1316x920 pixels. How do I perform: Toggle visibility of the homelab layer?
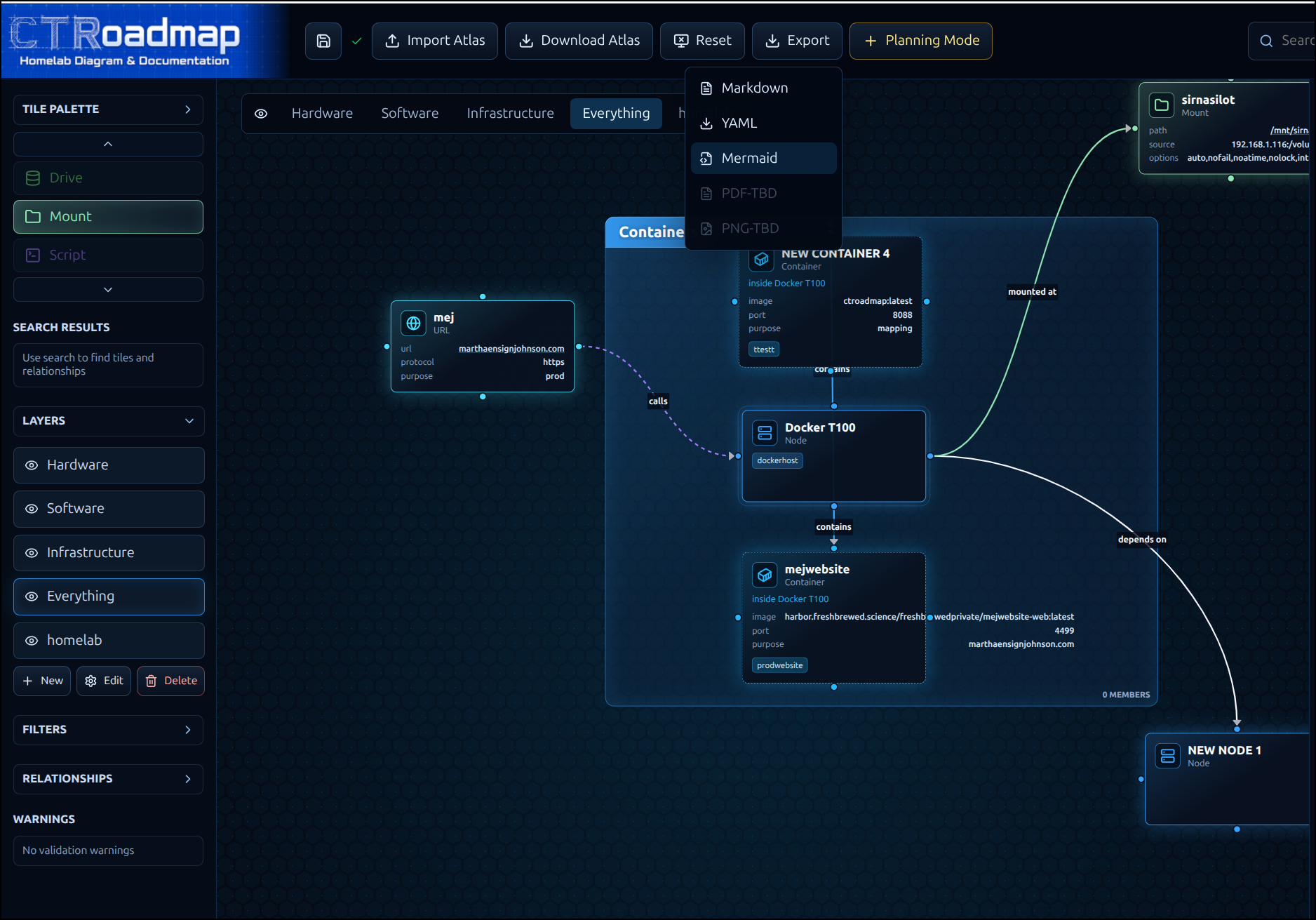pos(32,641)
